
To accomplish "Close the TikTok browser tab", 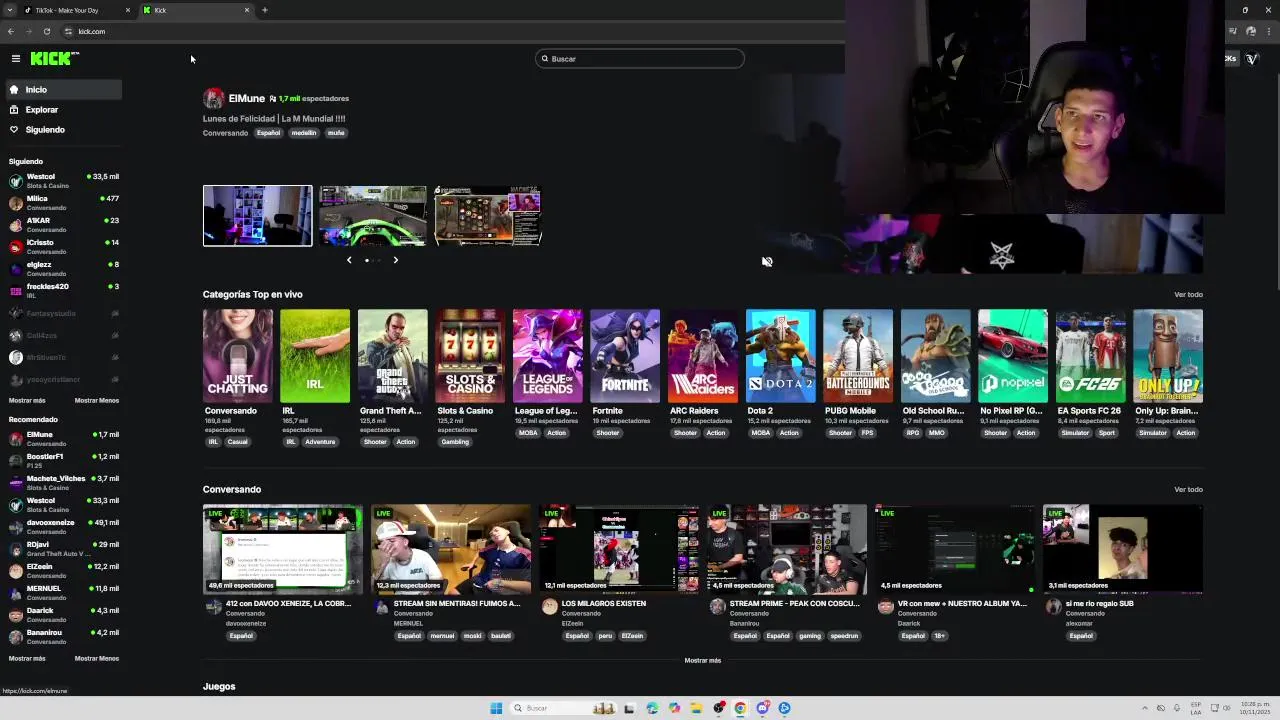I will 128,10.
